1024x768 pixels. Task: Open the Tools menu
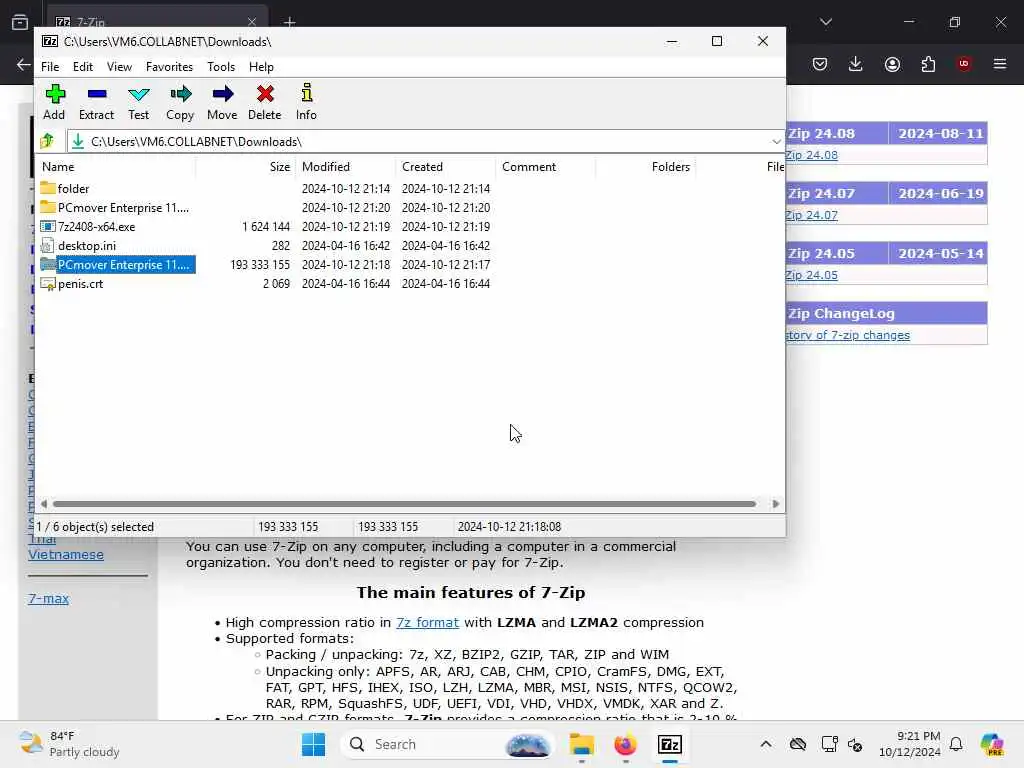221,67
